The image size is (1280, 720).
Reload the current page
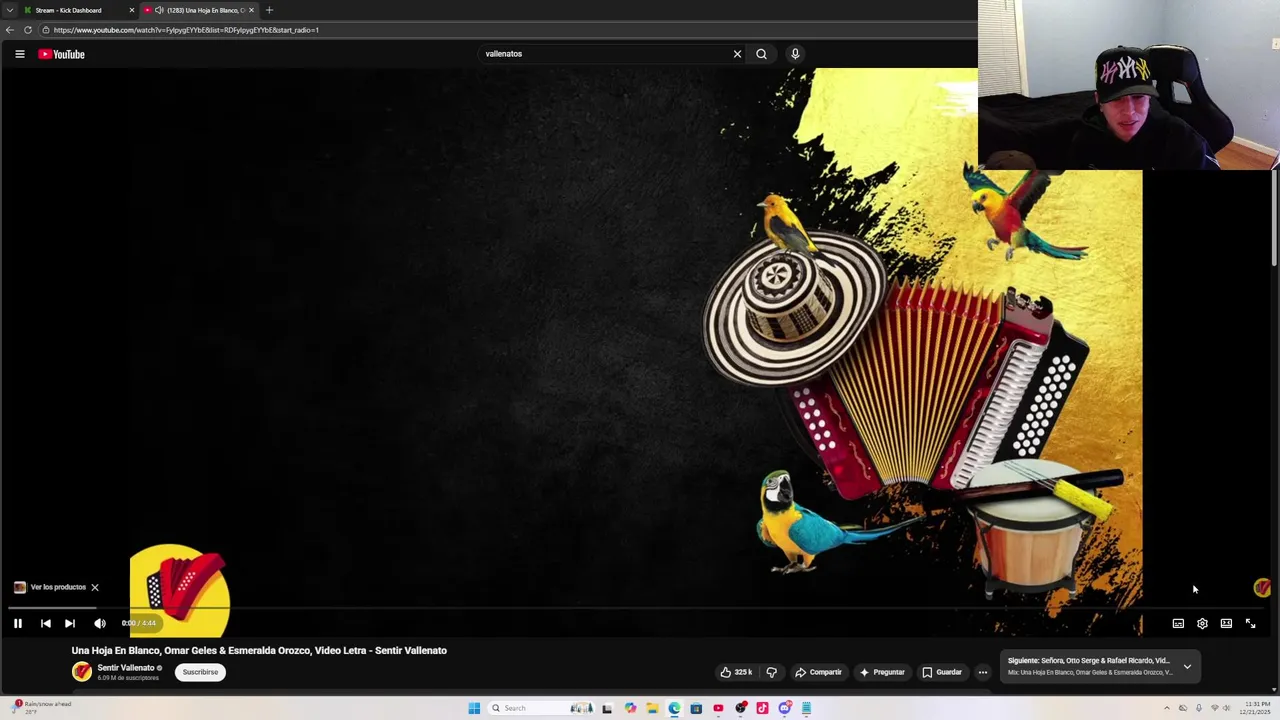tap(28, 30)
